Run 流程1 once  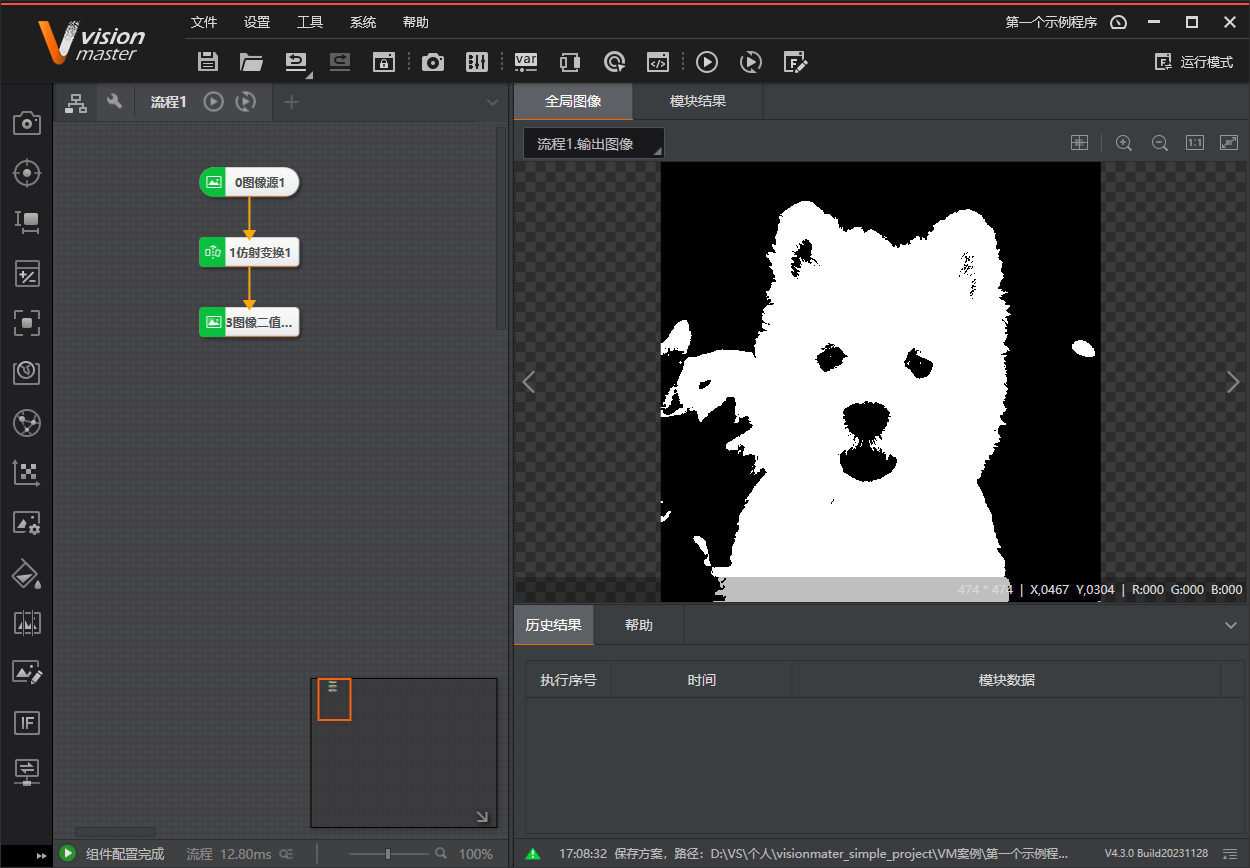pos(213,101)
